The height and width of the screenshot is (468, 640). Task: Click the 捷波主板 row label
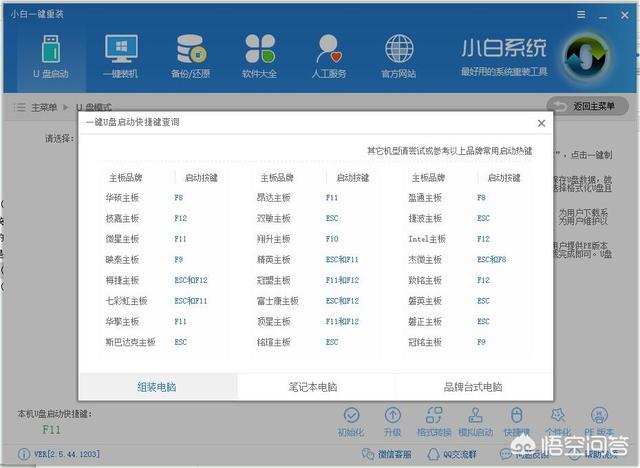pos(425,218)
